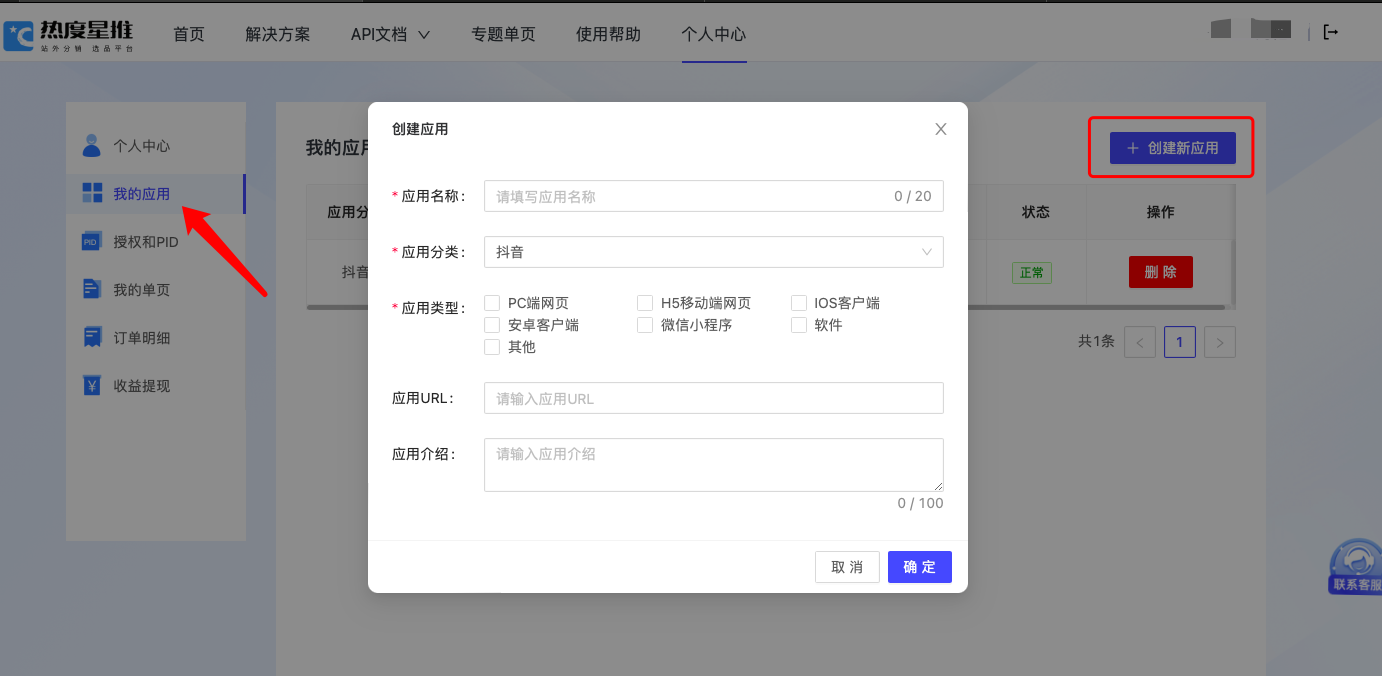Close the 创建应用 dialog with X
Screen dimensions: 1382x676
[940, 129]
